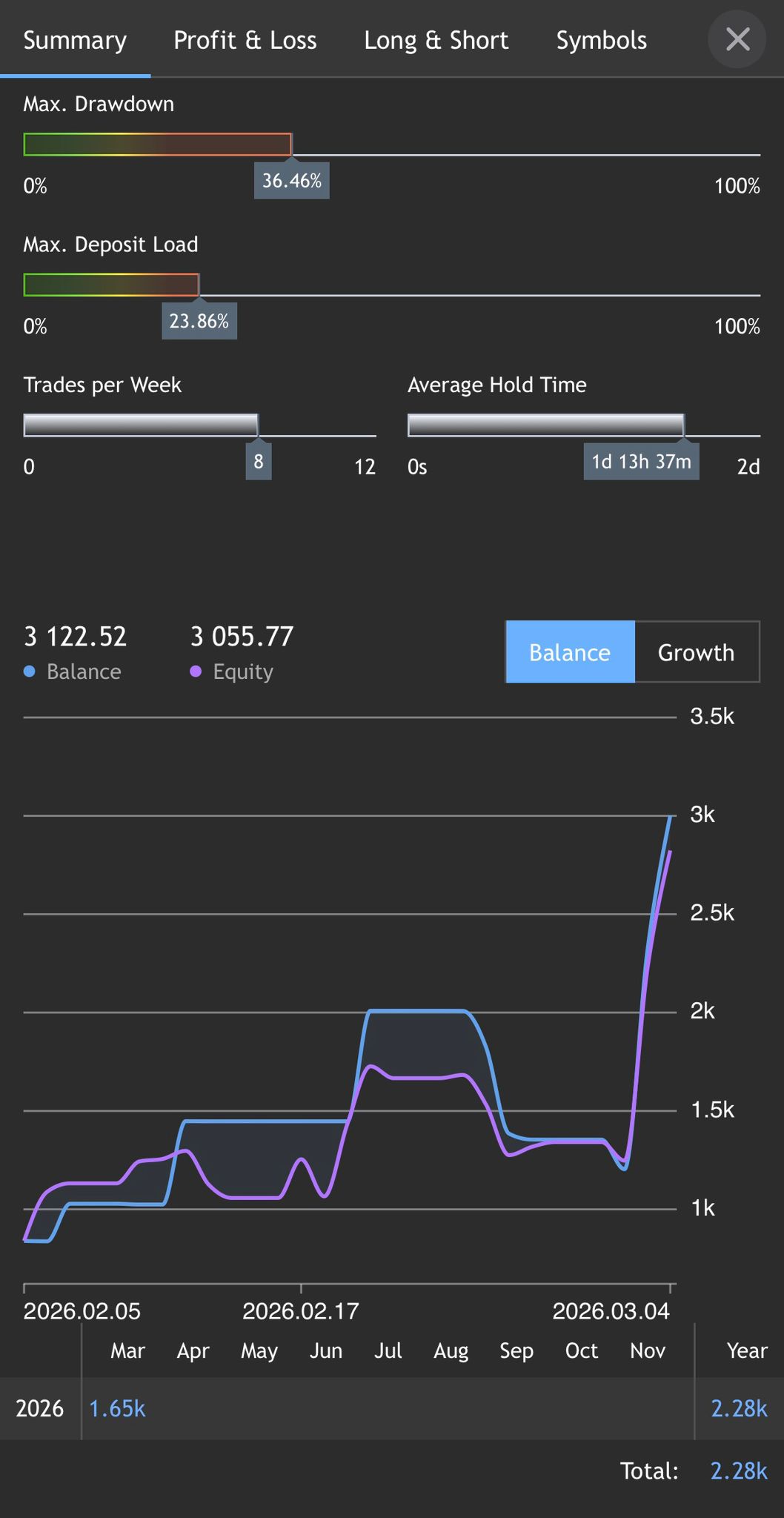The height and width of the screenshot is (1518, 784).
Task: Switch the chart to Growth view
Action: tap(695, 652)
